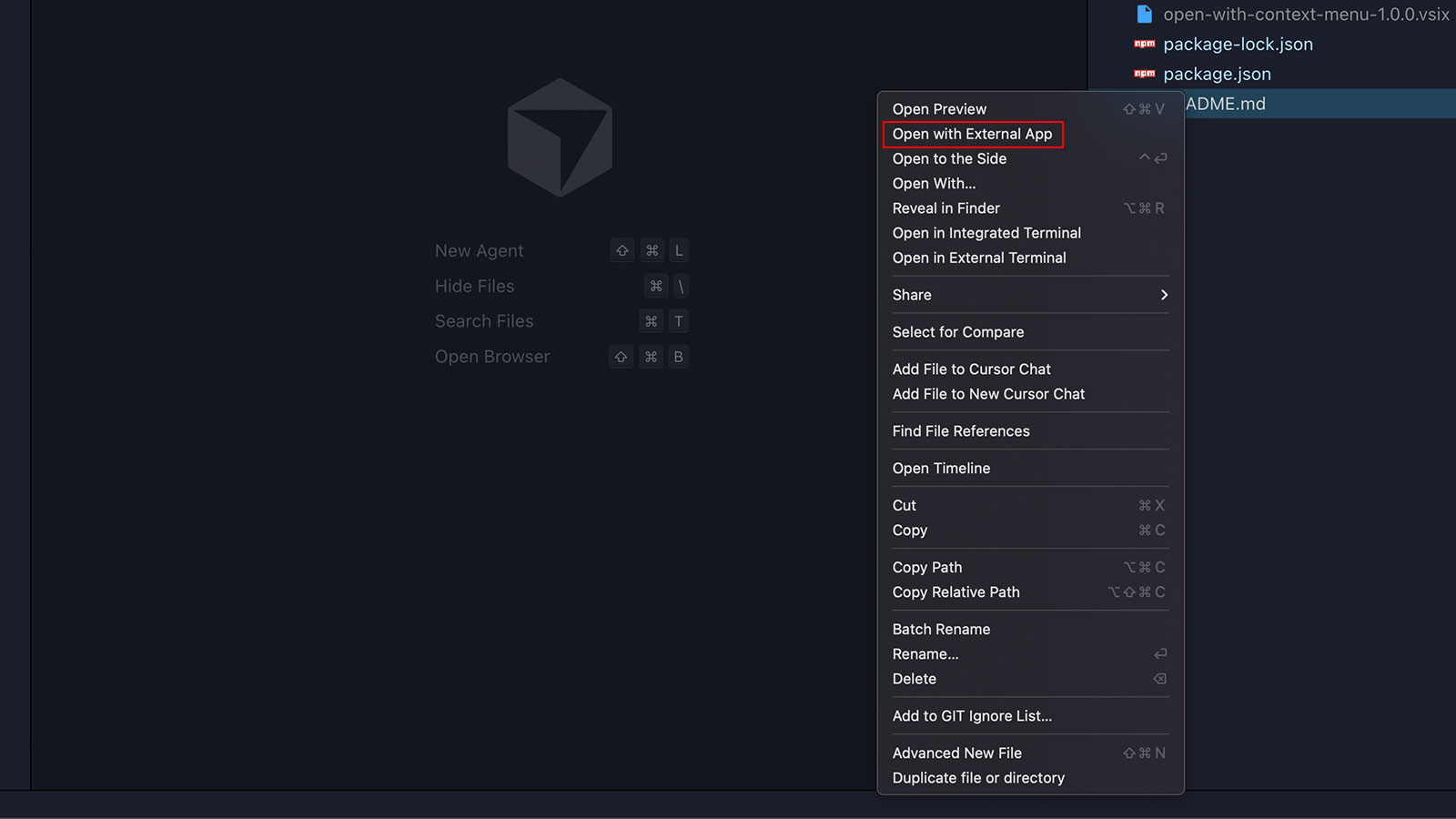1456x819 pixels.
Task: Expand the Share submenu arrow
Action: click(1164, 295)
